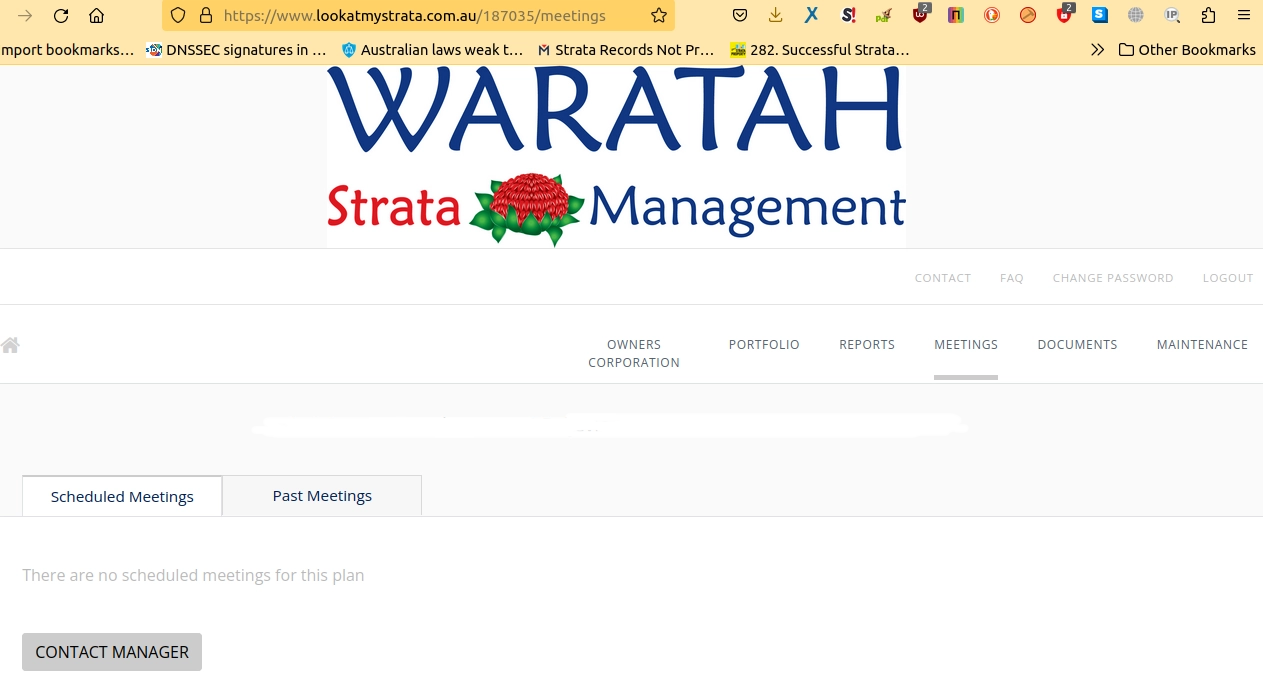Open the CONTACT page link

click(x=942, y=278)
